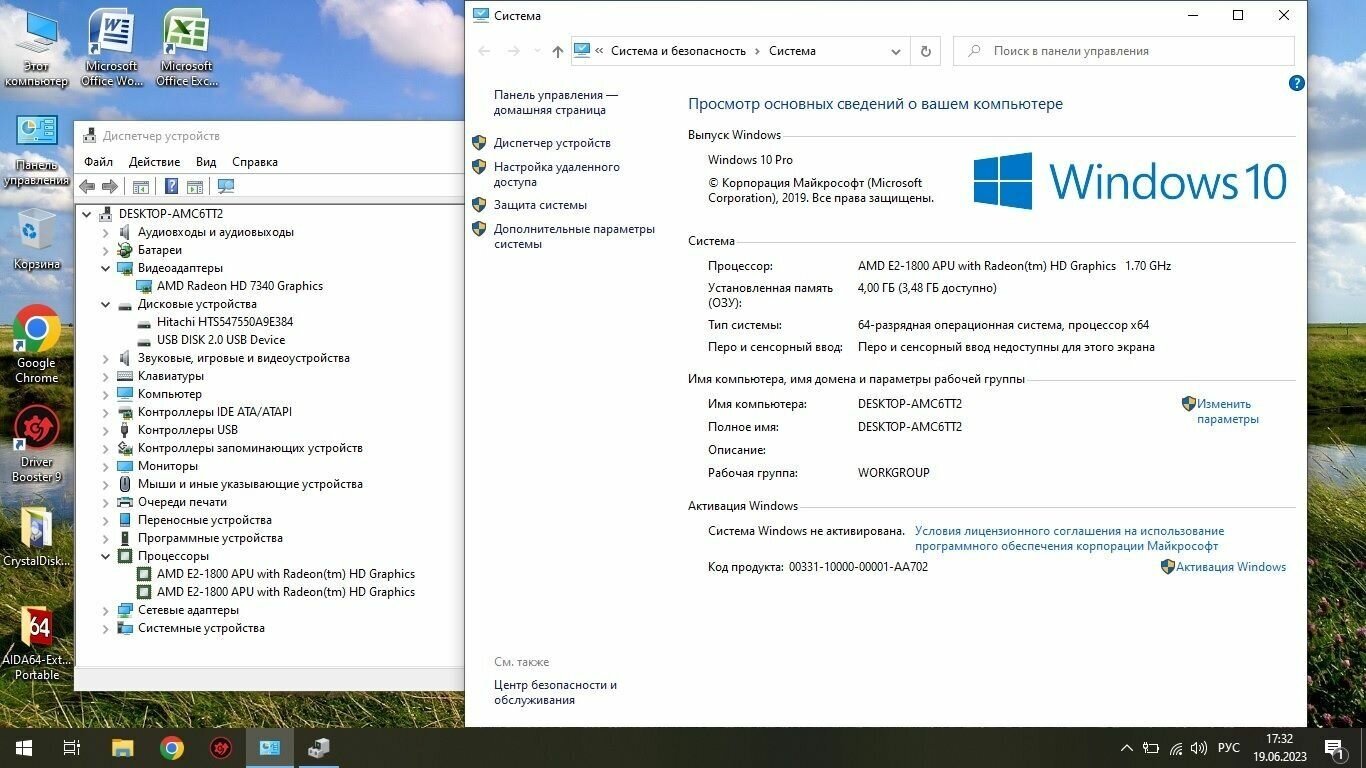1366x768 pixels.
Task: Select the Driver Booster 9 desktop icon
Action: pos(36,445)
